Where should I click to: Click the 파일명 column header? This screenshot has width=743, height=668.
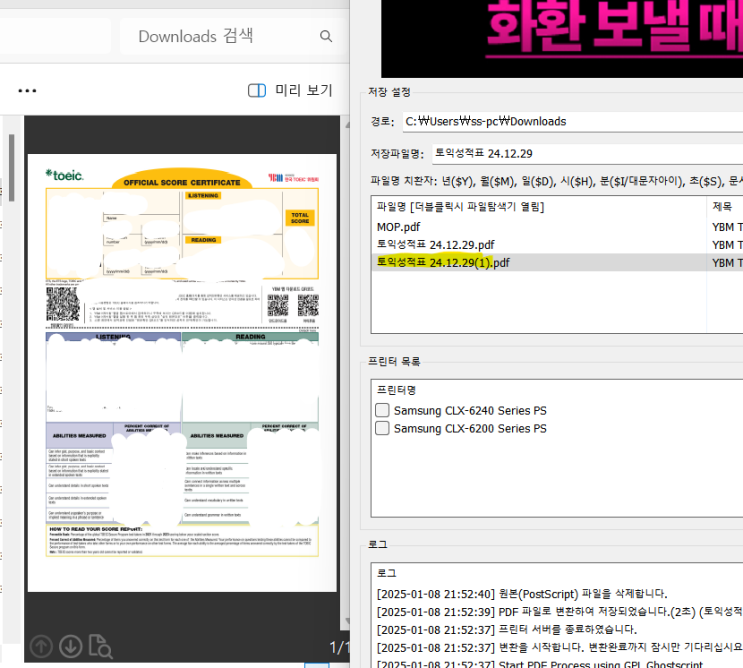[x=539, y=207]
